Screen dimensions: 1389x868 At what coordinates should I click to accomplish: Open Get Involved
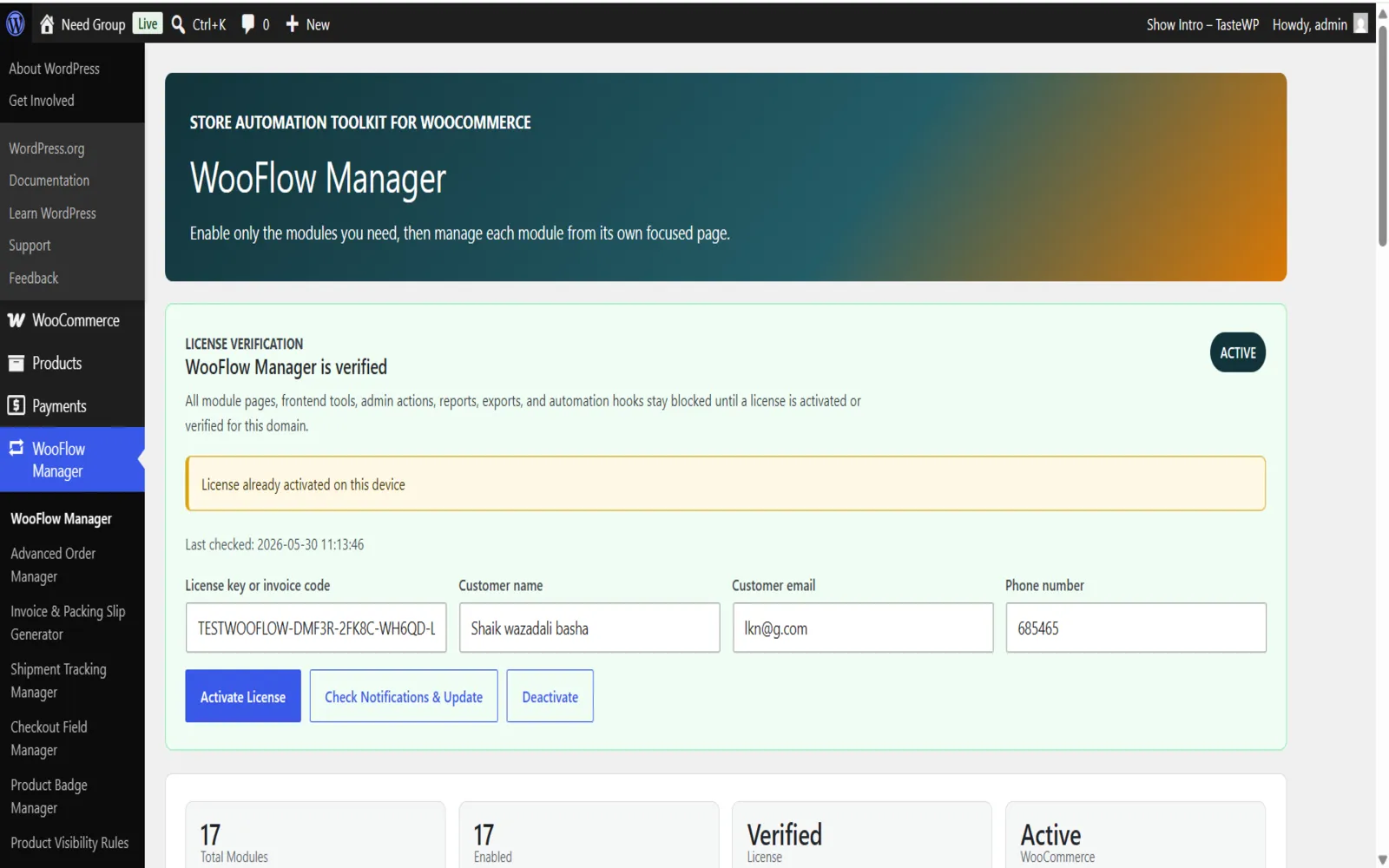point(42,101)
